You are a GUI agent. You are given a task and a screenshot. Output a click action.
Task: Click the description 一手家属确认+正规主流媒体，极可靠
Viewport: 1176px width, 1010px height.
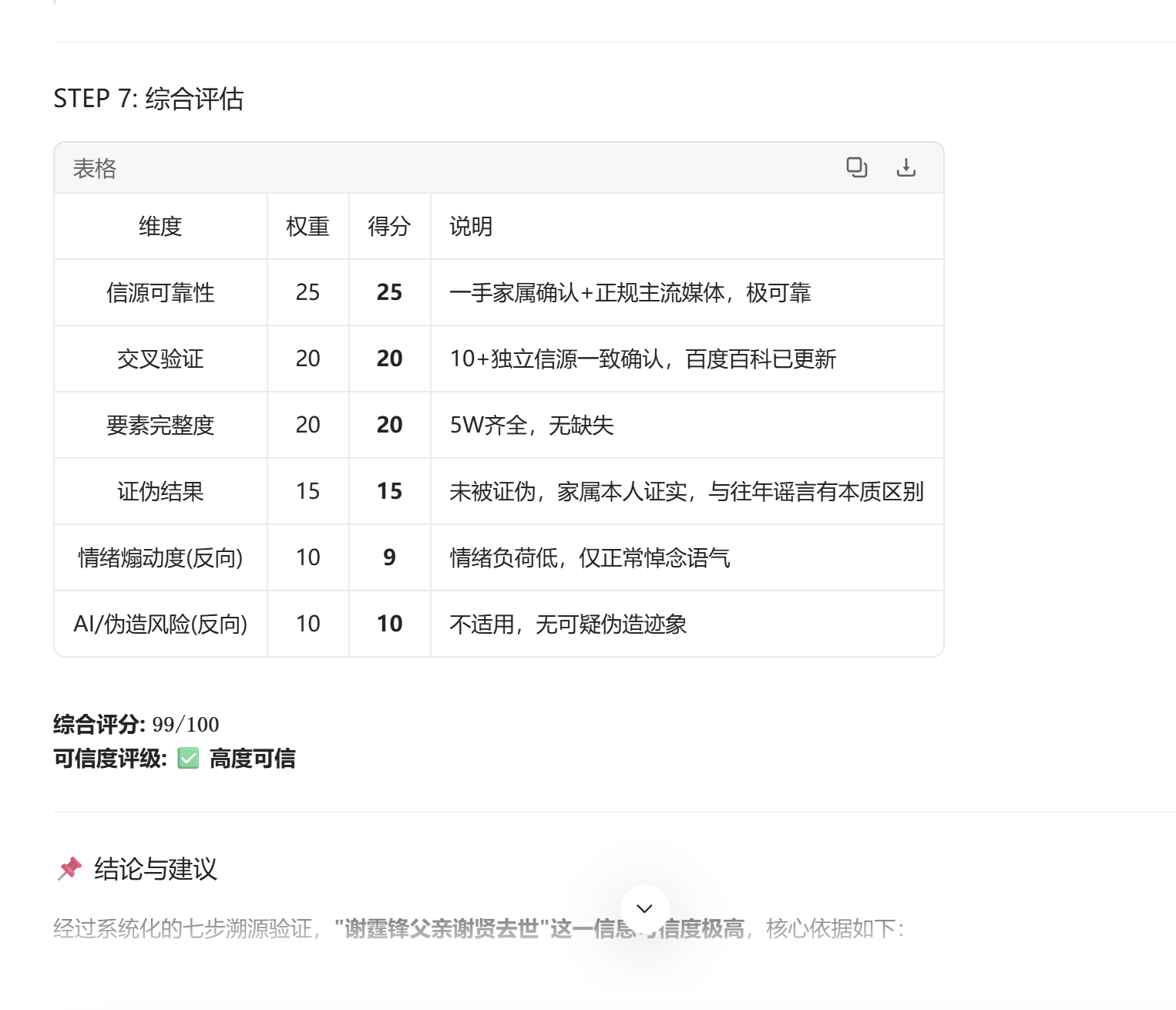(630, 293)
